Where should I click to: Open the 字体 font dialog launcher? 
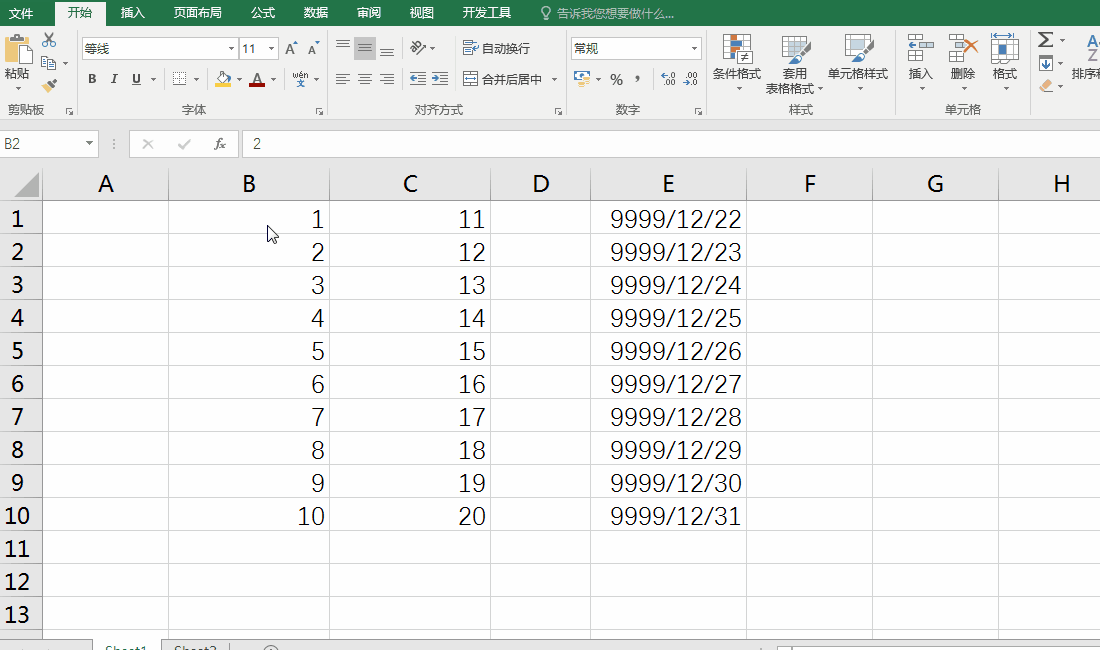pyautogui.click(x=319, y=111)
